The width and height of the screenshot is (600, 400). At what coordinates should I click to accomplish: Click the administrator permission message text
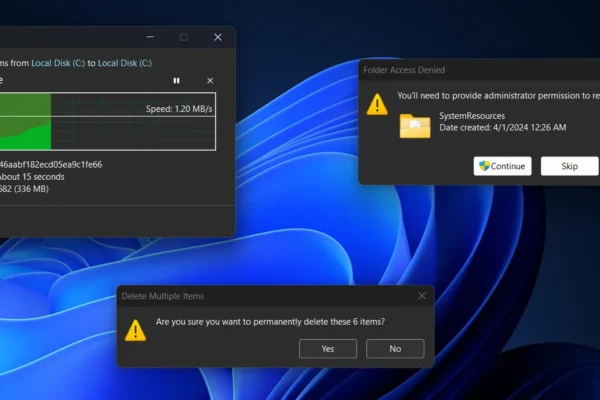click(498, 96)
